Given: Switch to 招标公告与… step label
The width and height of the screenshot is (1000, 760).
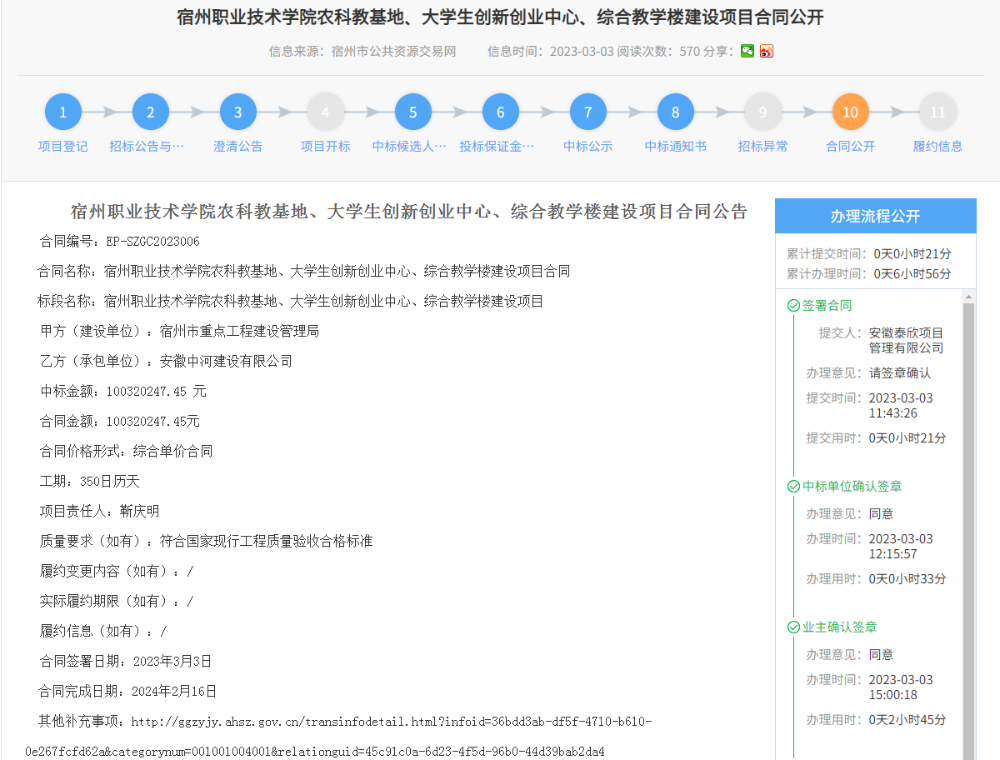Looking at the screenshot, I should pos(147,147).
